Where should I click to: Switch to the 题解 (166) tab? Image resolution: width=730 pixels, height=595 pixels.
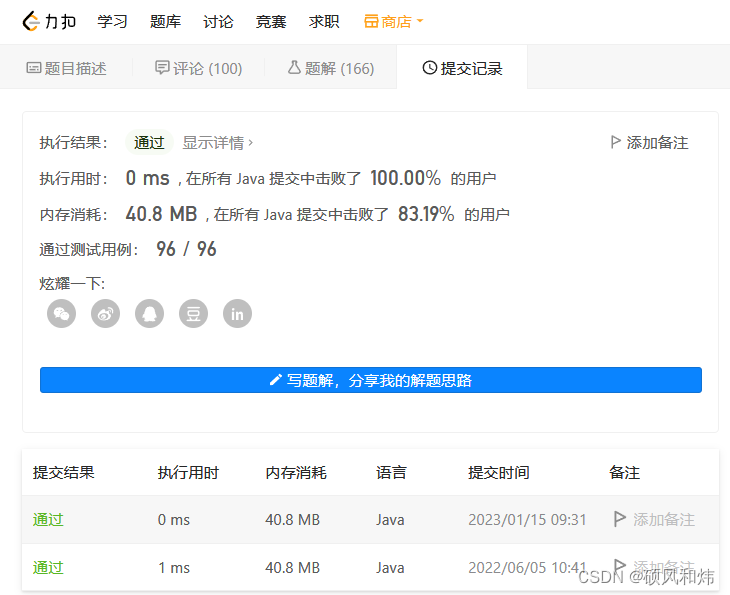click(331, 68)
